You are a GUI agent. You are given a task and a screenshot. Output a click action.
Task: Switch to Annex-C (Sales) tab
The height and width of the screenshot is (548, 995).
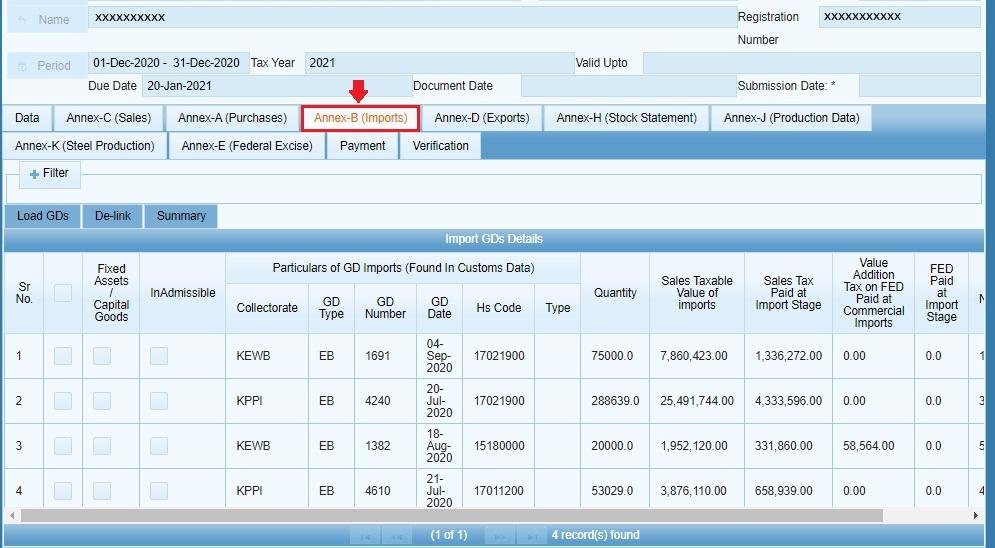pyautogui.click(x=109, y=118)
